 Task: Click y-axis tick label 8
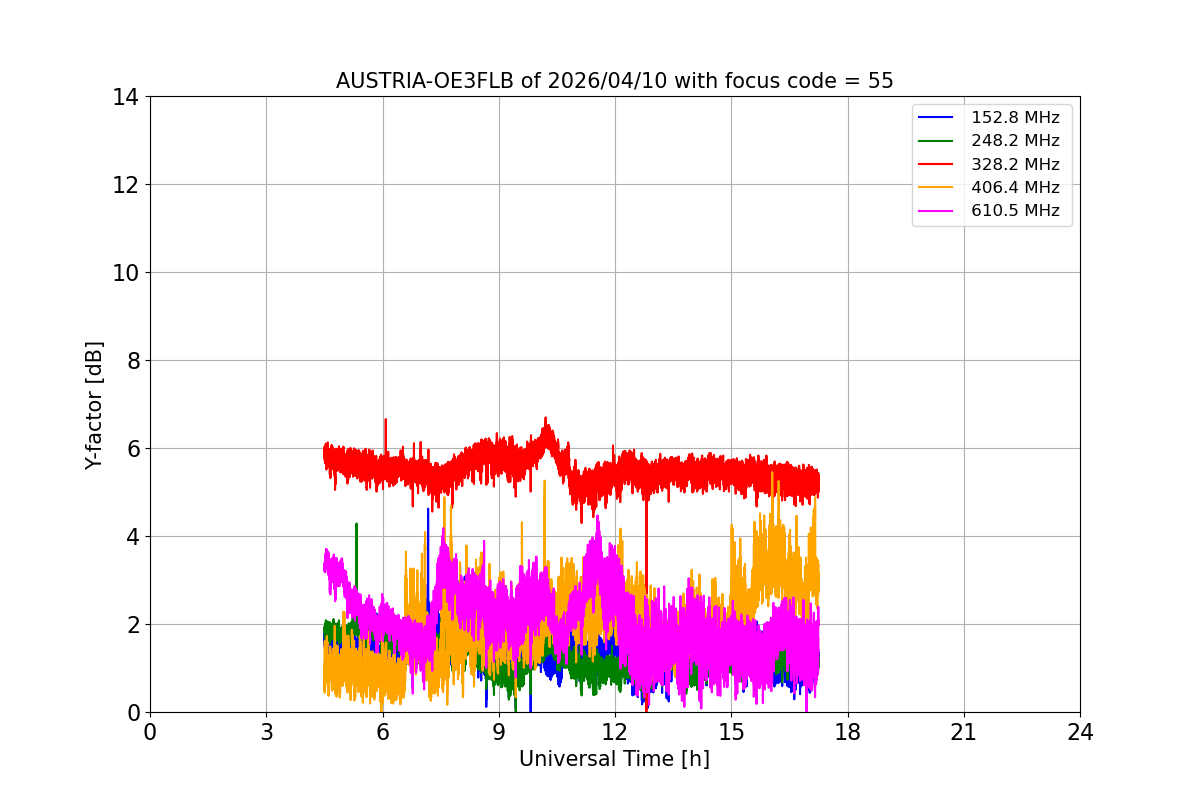pyautogui.click(x=131, y=361)
